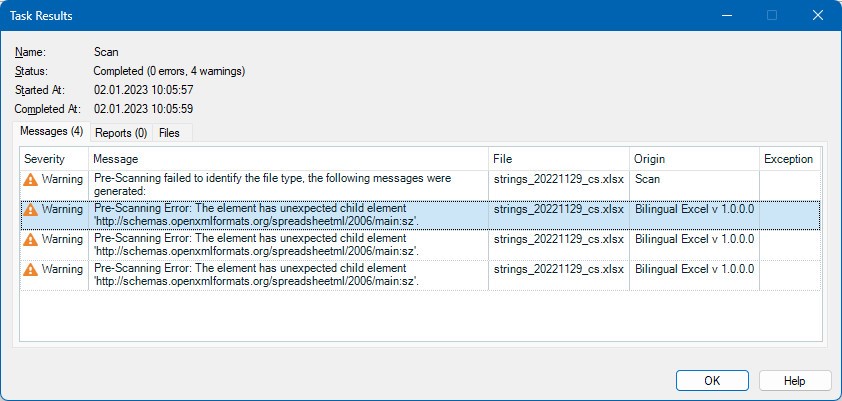The width and height of the screenshot is (842, 401).
Task: Click the 'Started At:' label
Action: point(40,90)
